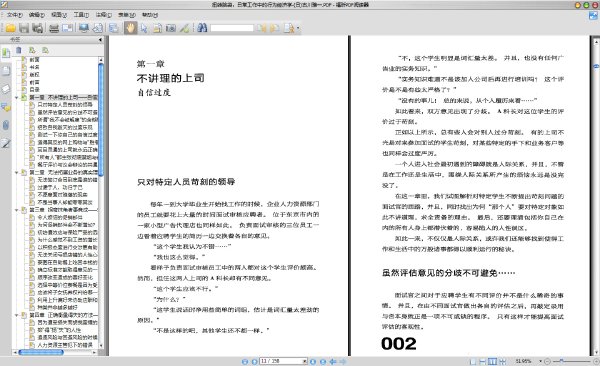This screenshot has width=600, height=366.
Task: Select the 目录 bookmark
Action: coord(35,90)
